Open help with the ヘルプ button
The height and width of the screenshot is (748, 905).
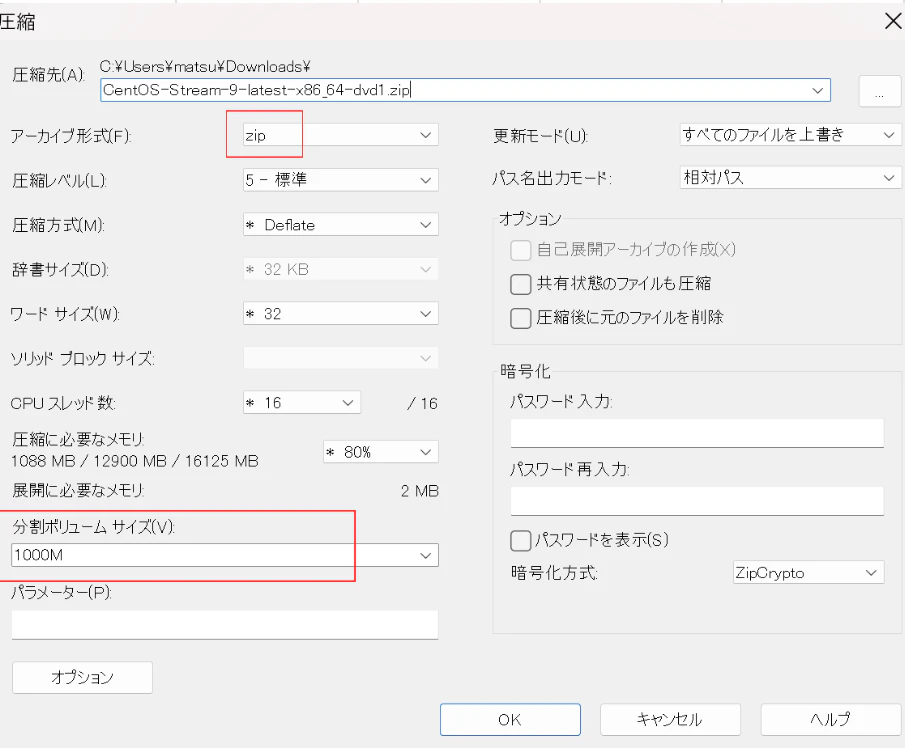pyautogui.click(x=831, y=719)
